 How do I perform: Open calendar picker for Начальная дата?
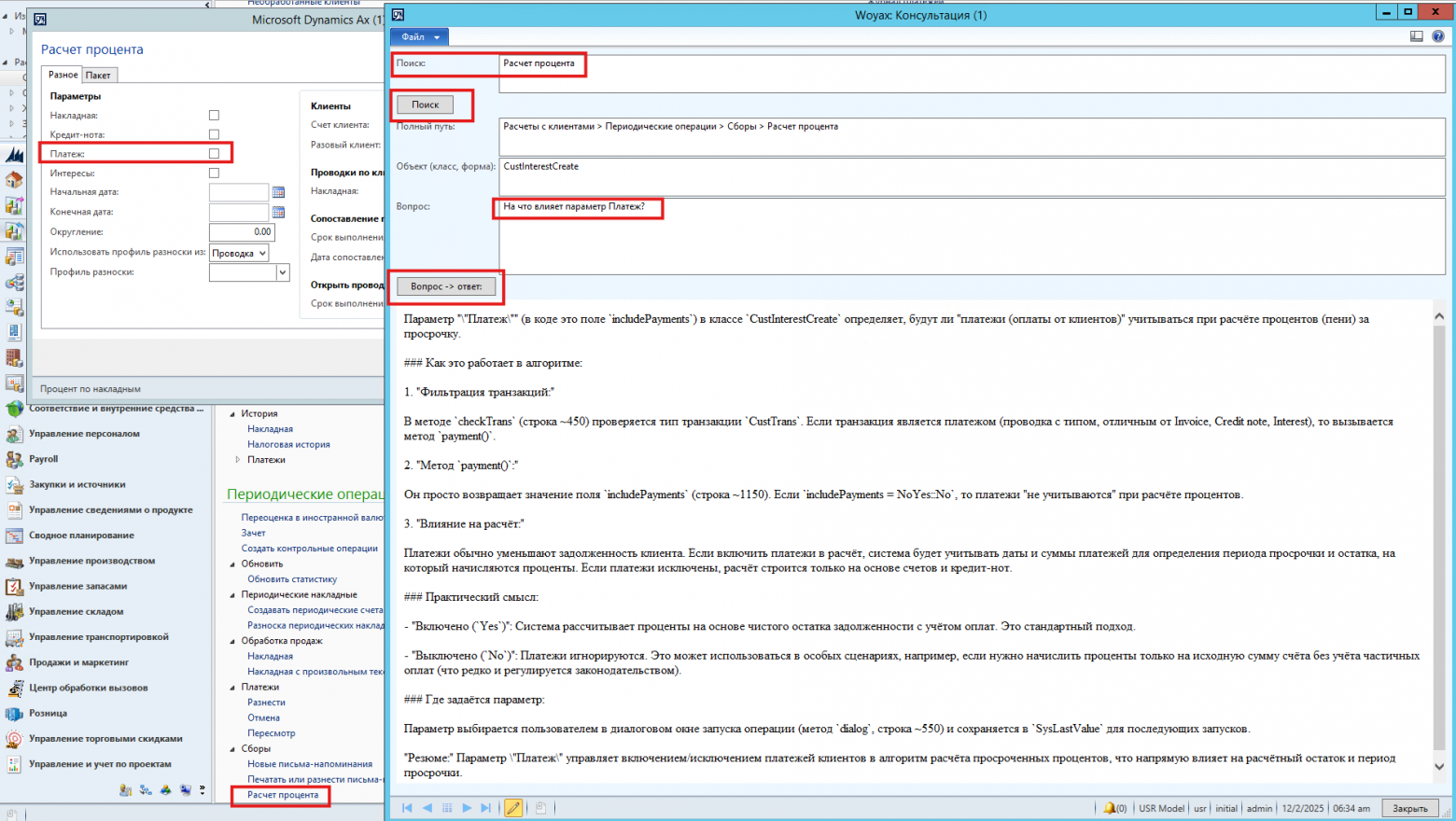coord(278,192)
